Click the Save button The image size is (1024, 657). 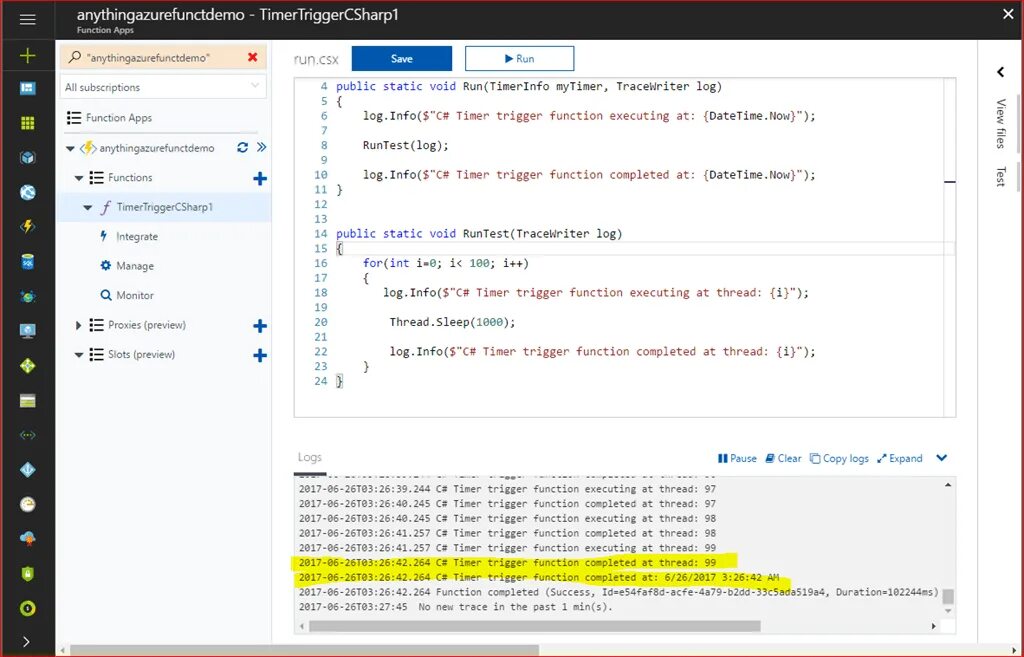coord(402,58)
